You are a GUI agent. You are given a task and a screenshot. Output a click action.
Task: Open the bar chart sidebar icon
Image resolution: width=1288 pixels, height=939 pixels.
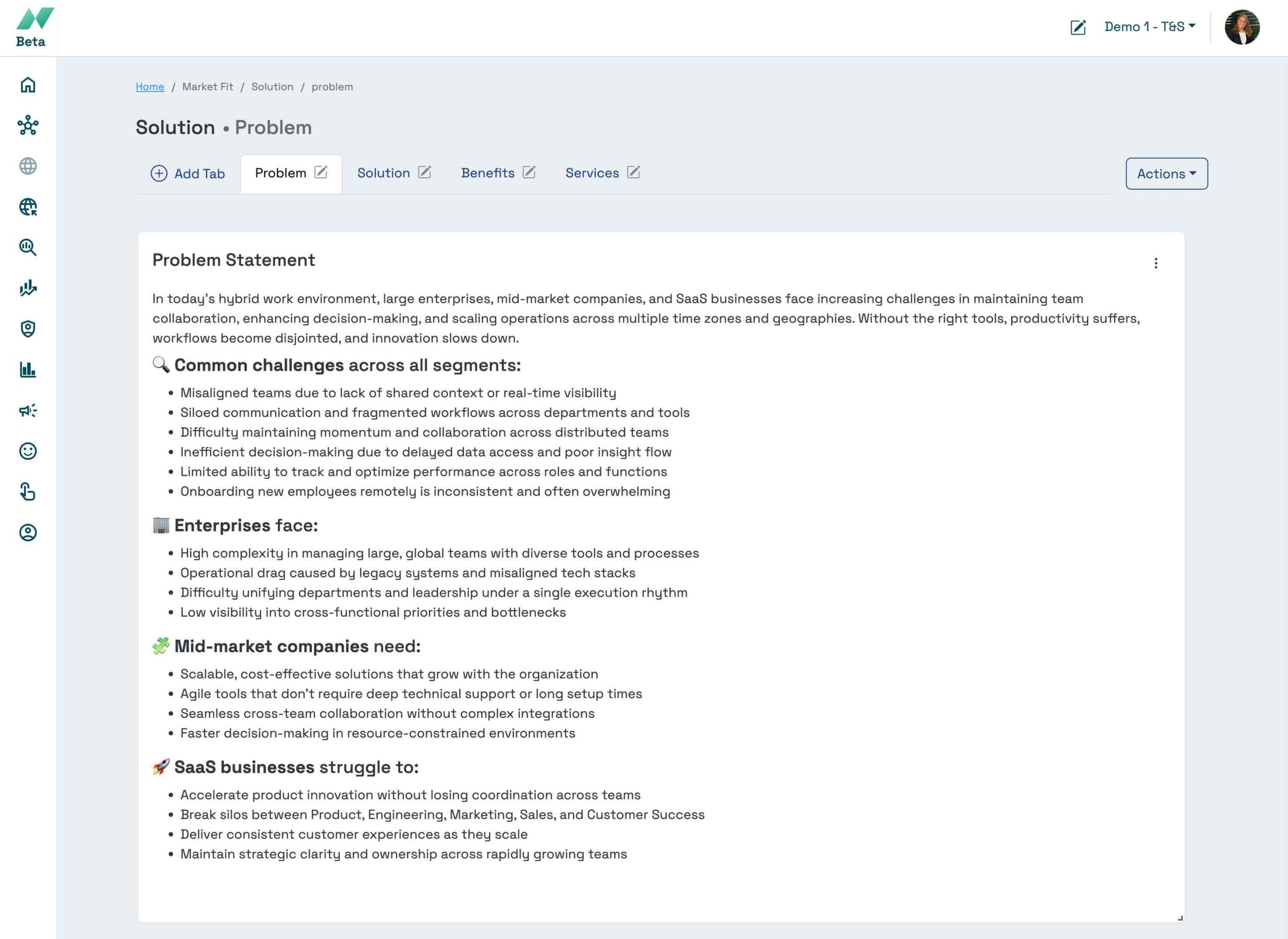click(28, 370)
